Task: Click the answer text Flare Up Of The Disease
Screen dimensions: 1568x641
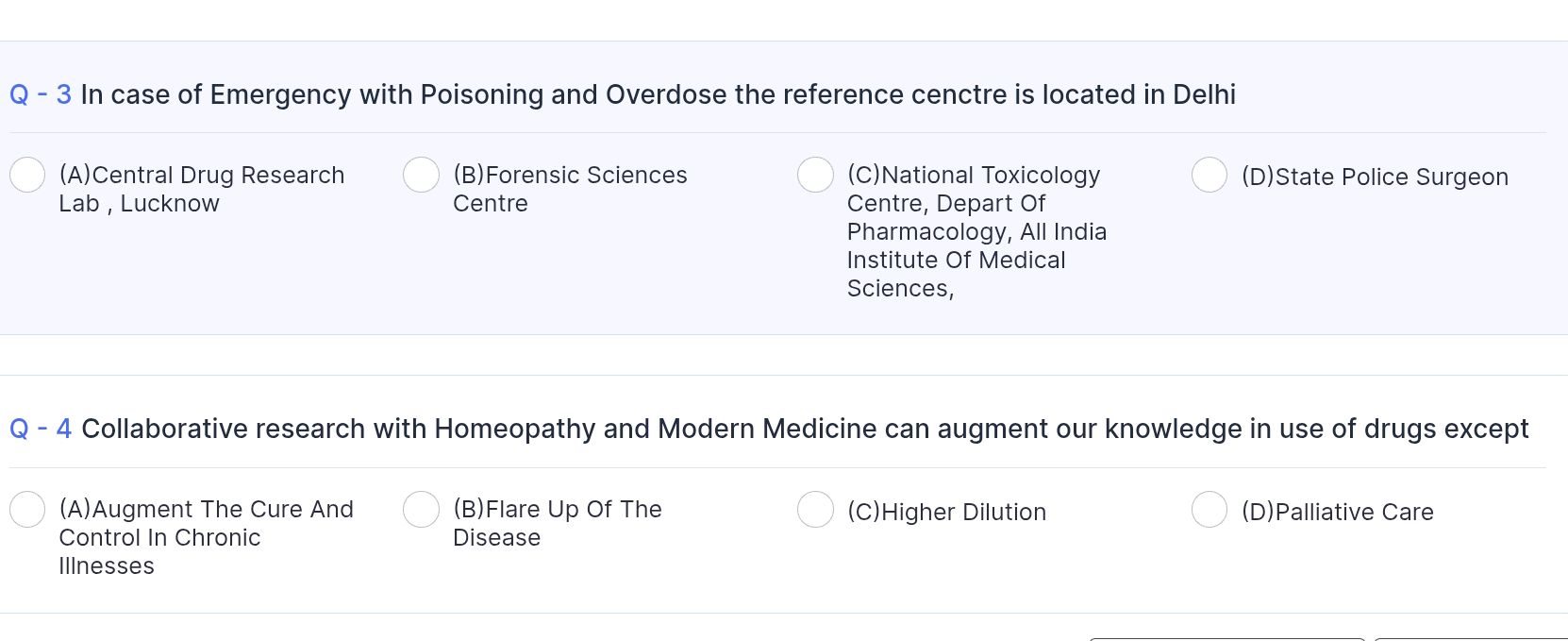Action: (556, 523)
